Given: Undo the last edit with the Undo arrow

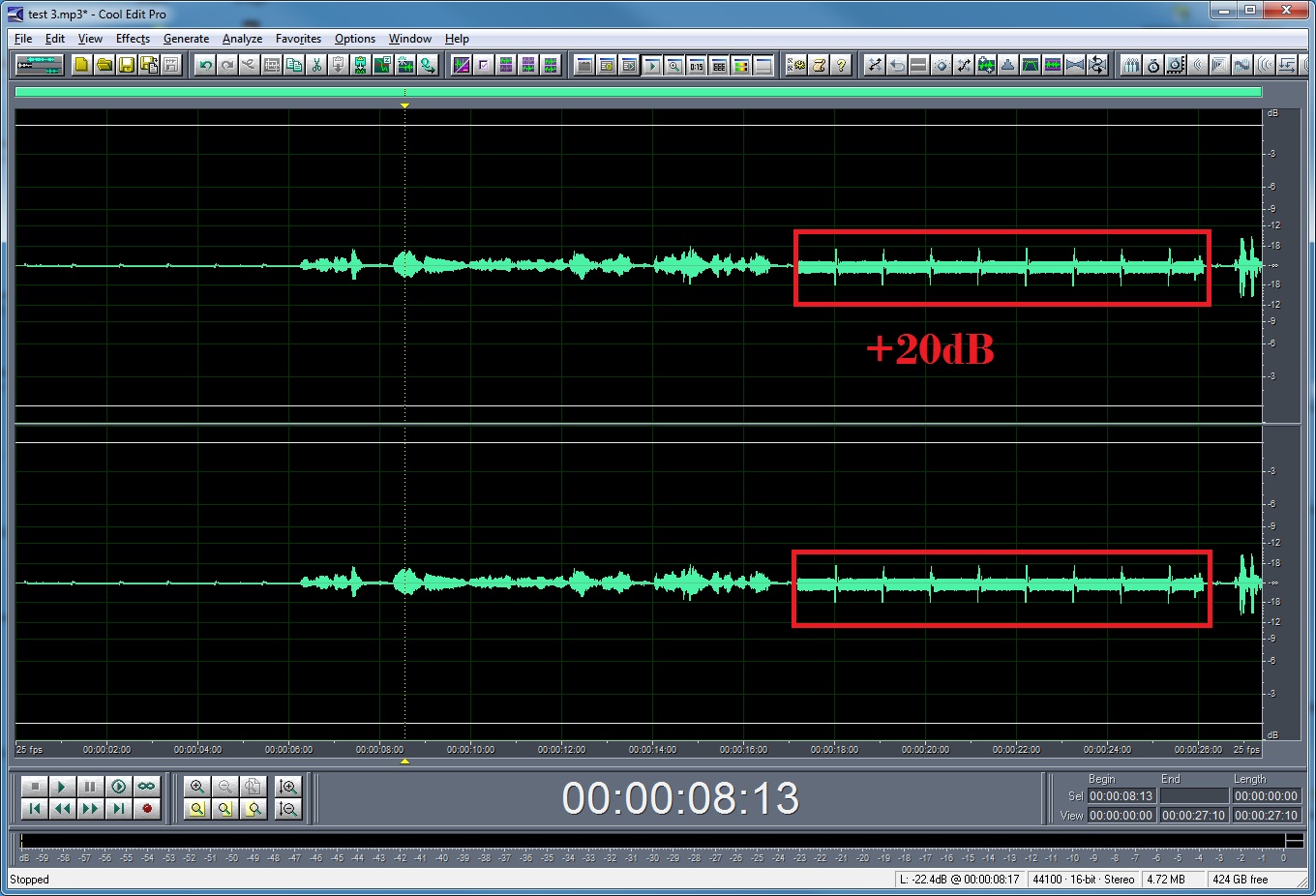Looking at the screenshot, I should click(x=205, y=65).
